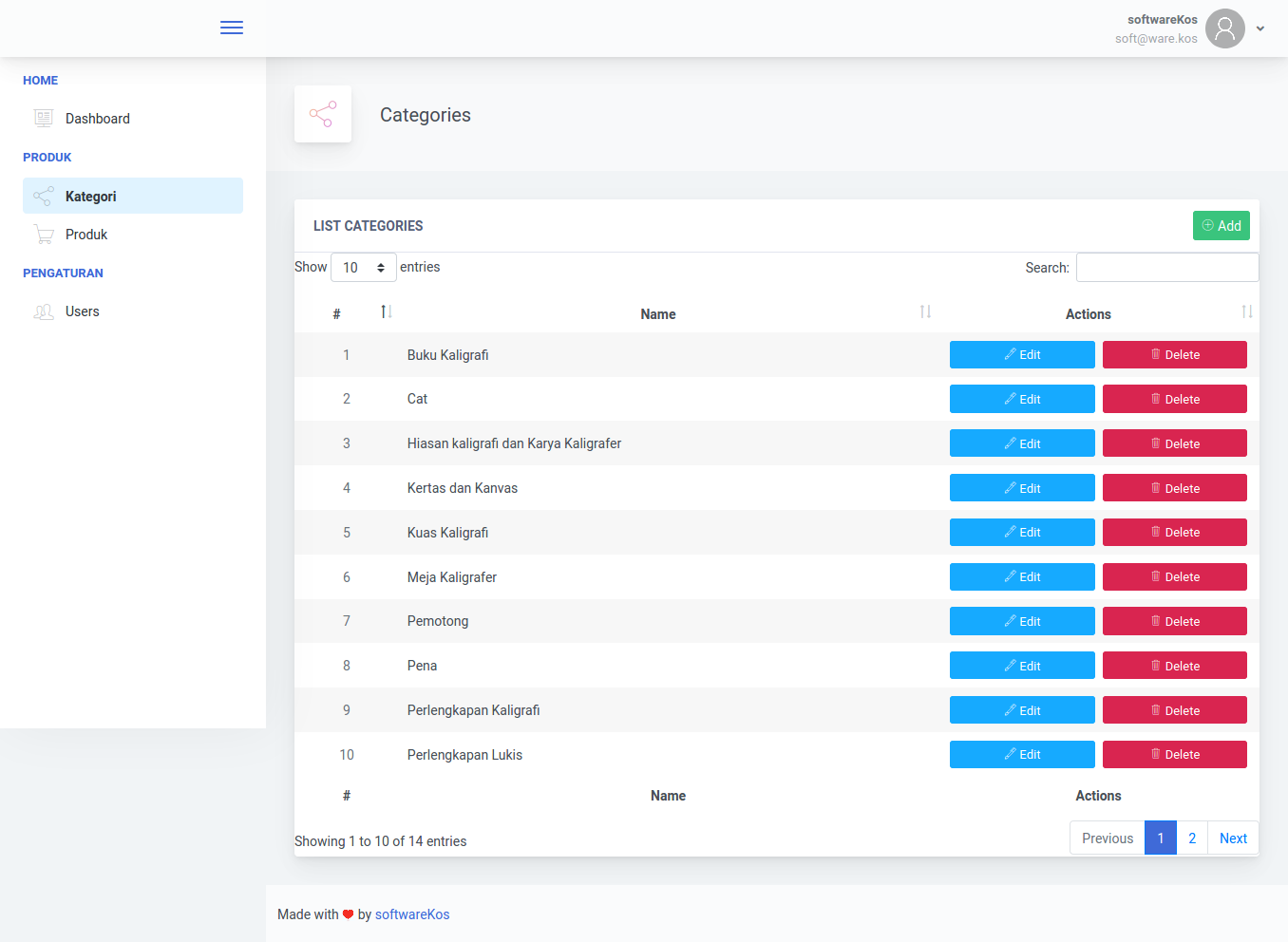
Task: Open the softwareKos footer link
Action: [x=412, y=914]
